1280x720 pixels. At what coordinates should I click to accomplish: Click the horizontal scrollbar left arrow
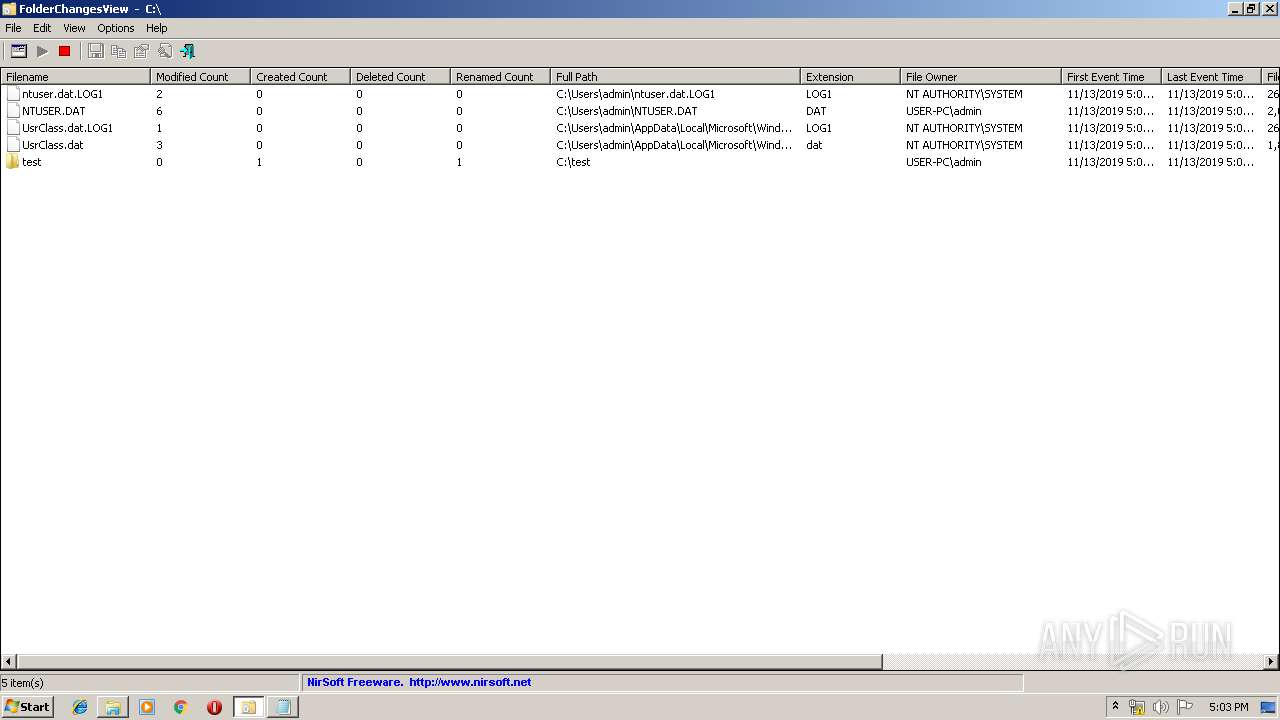click(9, 661)
